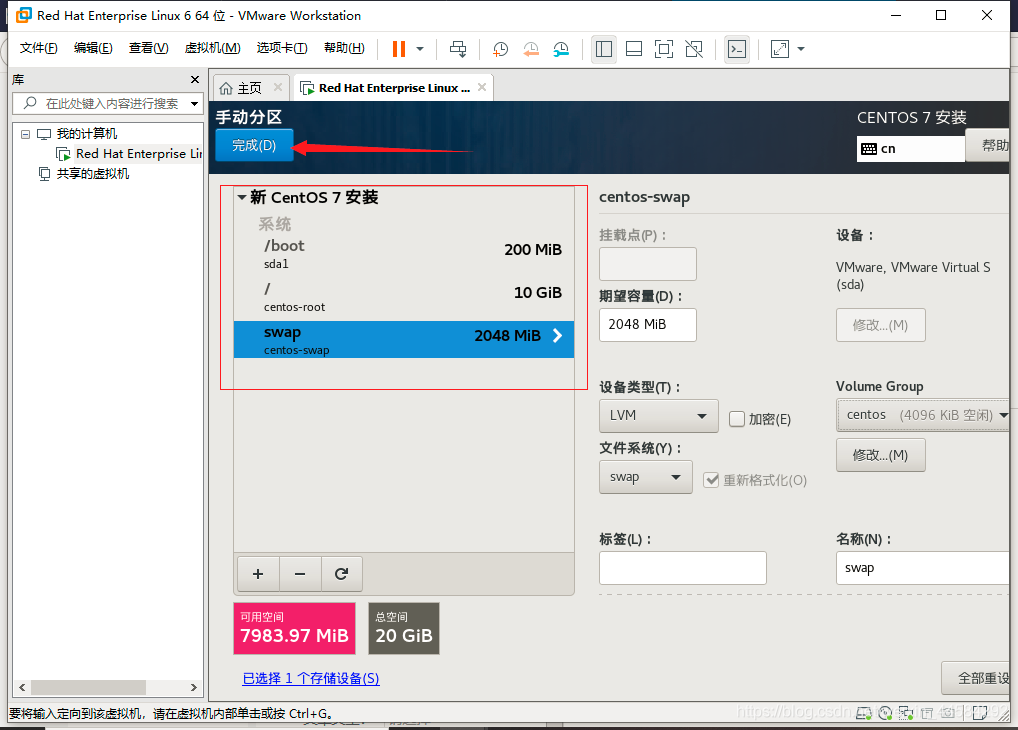The width and height of the screenshot is (1018, 730).
Task: Click the 期望容量 field showing 2048 MiB
Action: tap(648, 325)
